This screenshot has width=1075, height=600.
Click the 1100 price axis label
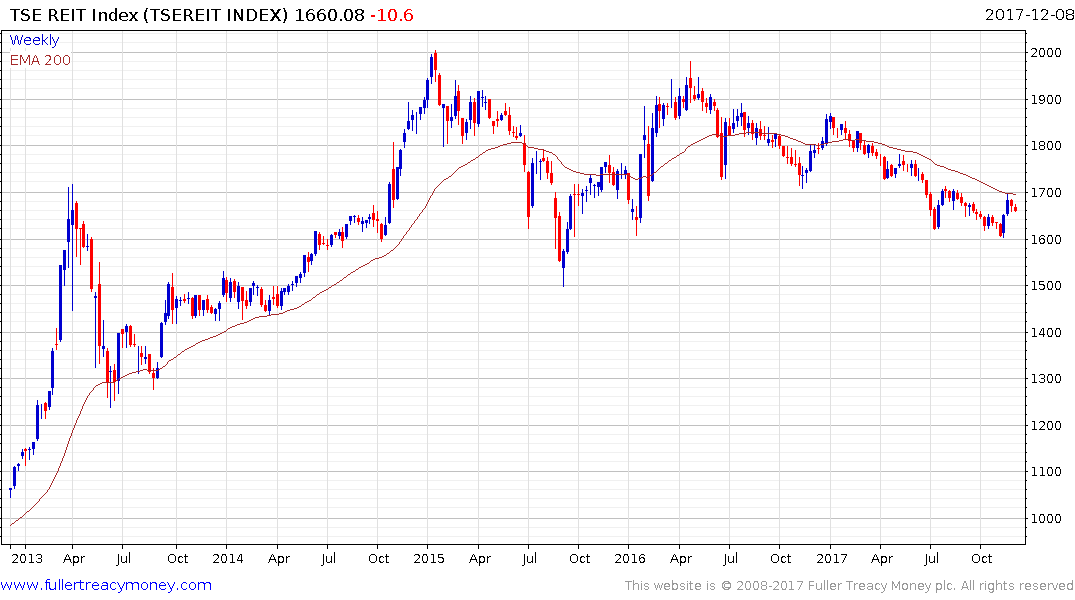(1046, 472)
